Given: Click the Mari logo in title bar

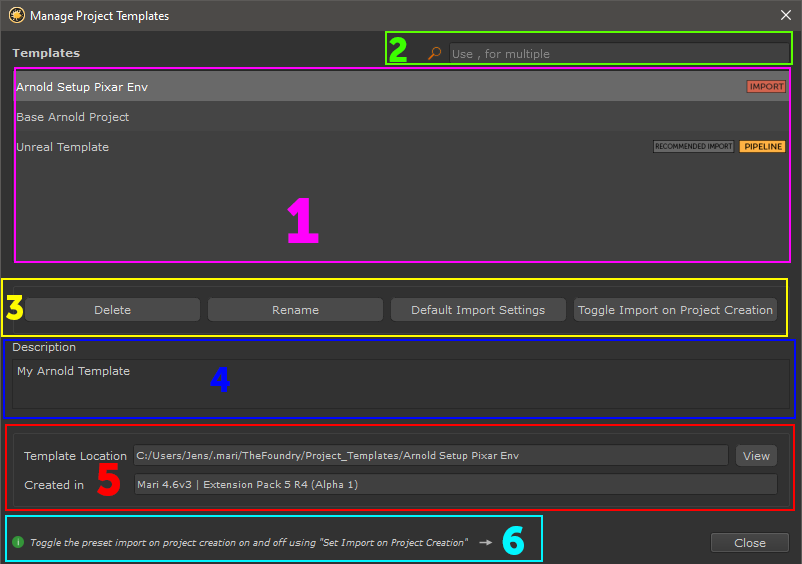Looking at the screenshot, I should [17, 16].
